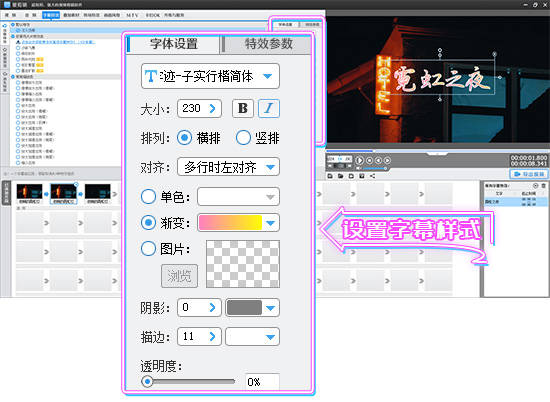Expand the 描边 stroke color dropdown
This screenshot has width=550, height=402.
tap(252, 337)
